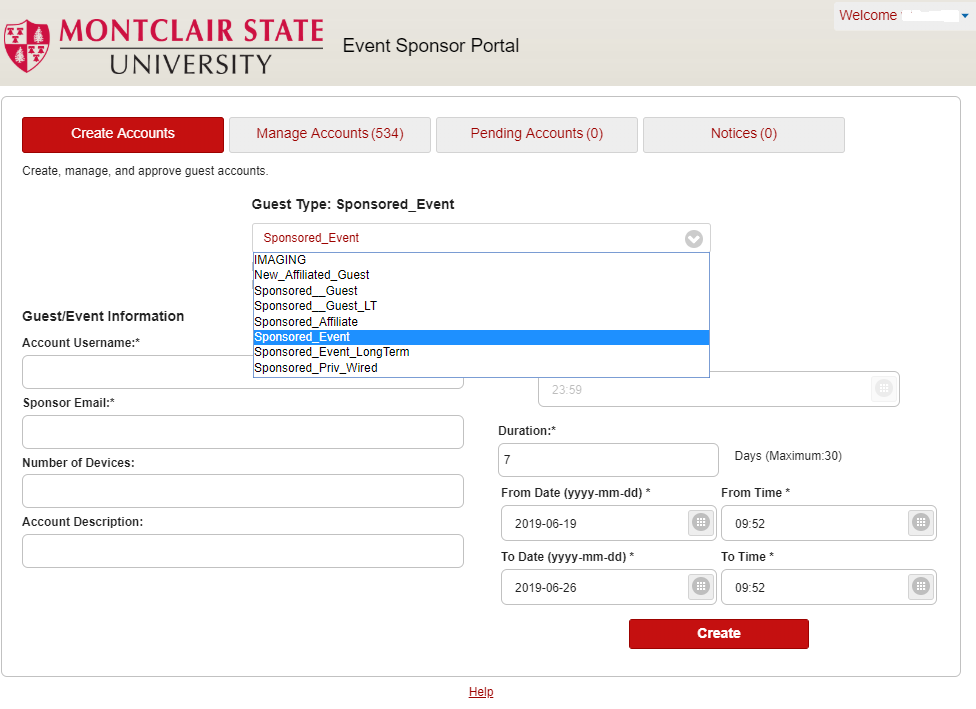Viewport: 976px width, 709px height.
Task: Open the Help link at the bottom
Action: coord(481,692)
